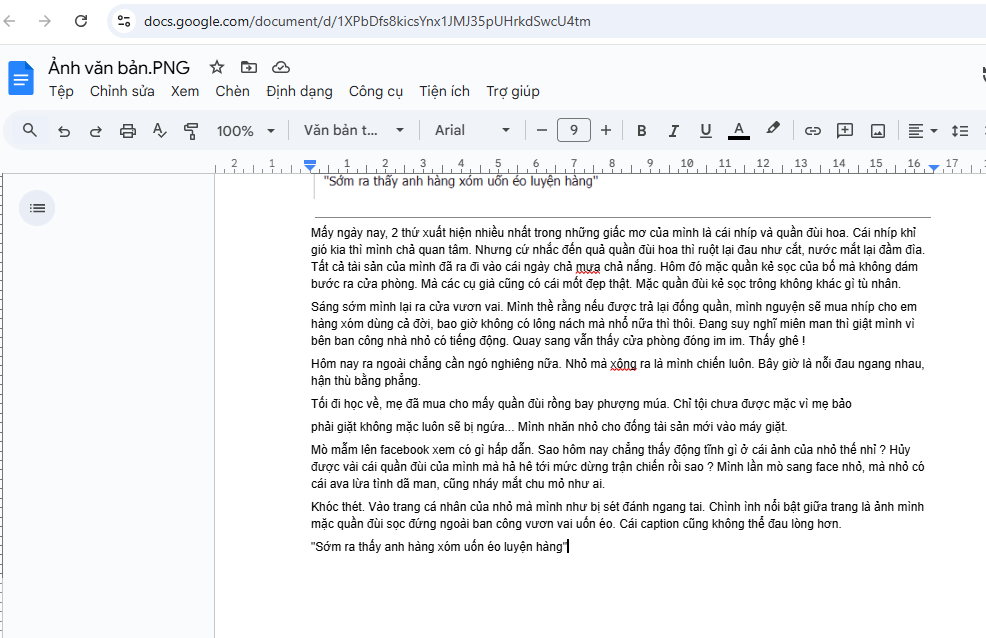Toggle italic formatting
The height and width of the screenshot is (638, 986).
click(674, 131)
